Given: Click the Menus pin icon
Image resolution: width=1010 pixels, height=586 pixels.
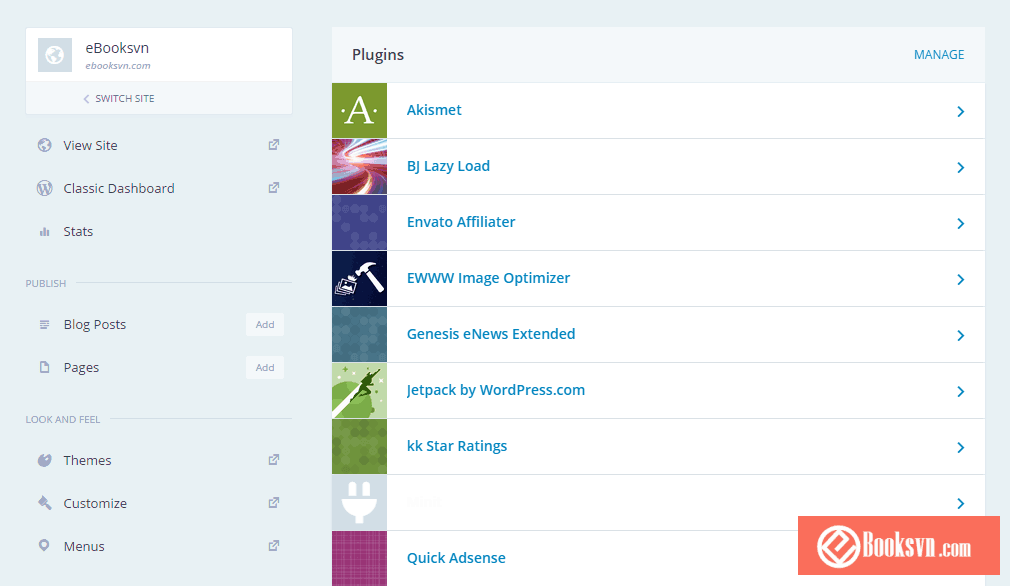Looking at the screenshot, I should tap(44, 546).
